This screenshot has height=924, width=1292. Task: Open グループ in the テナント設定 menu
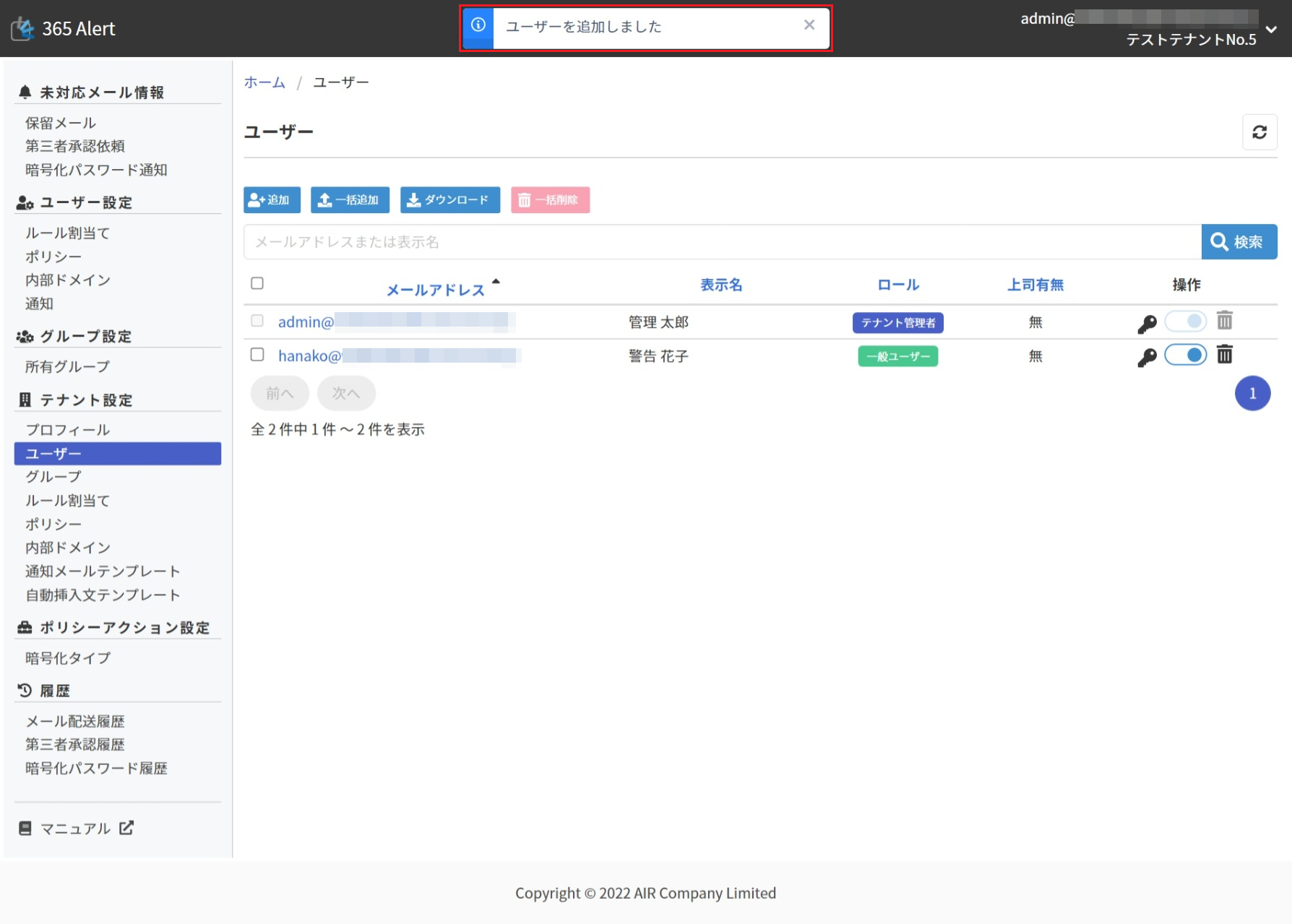53,477
